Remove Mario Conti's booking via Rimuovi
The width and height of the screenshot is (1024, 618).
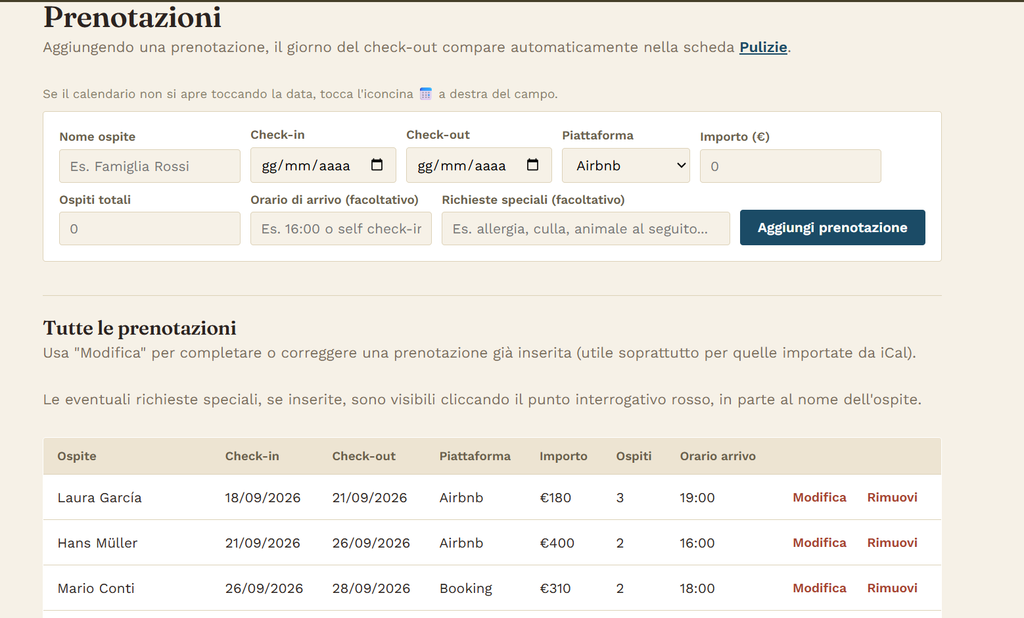[892, 588]
